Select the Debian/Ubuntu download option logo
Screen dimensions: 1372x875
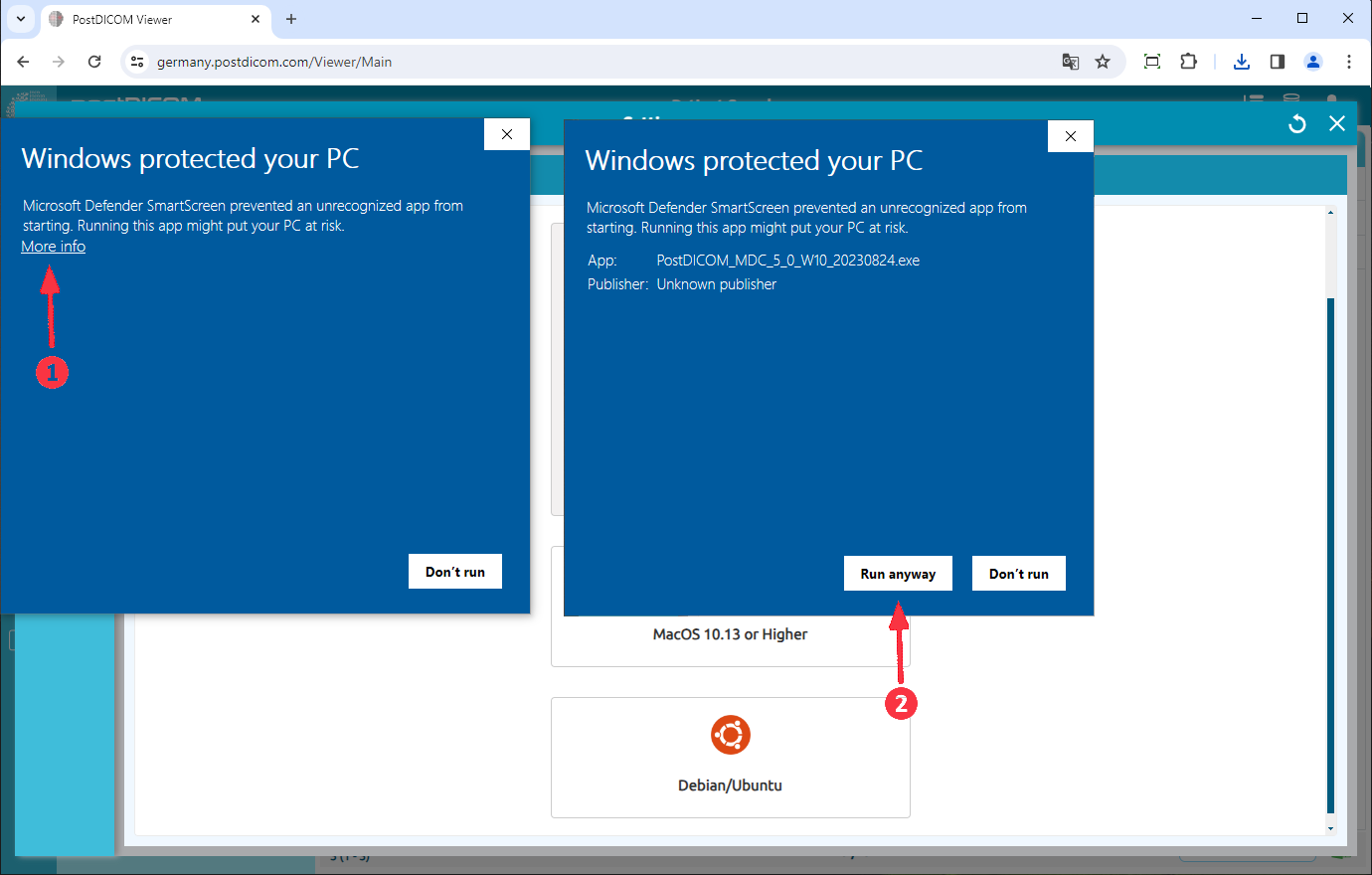[731, 734]
